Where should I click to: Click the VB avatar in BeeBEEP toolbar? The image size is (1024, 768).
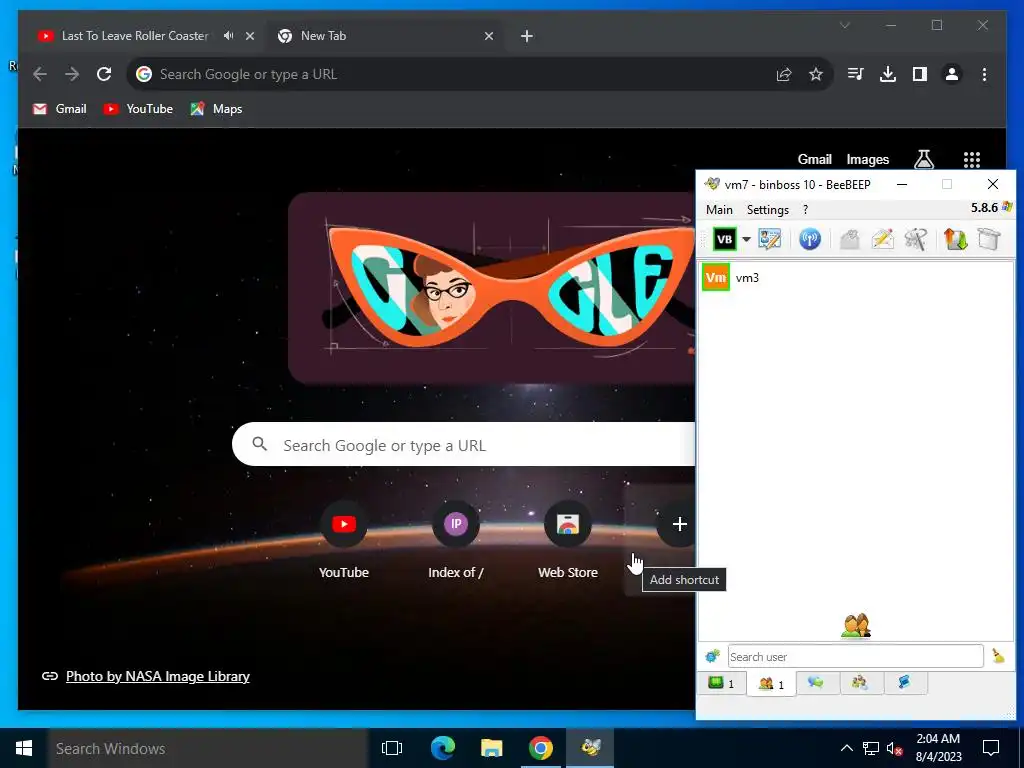coord(724,239)
